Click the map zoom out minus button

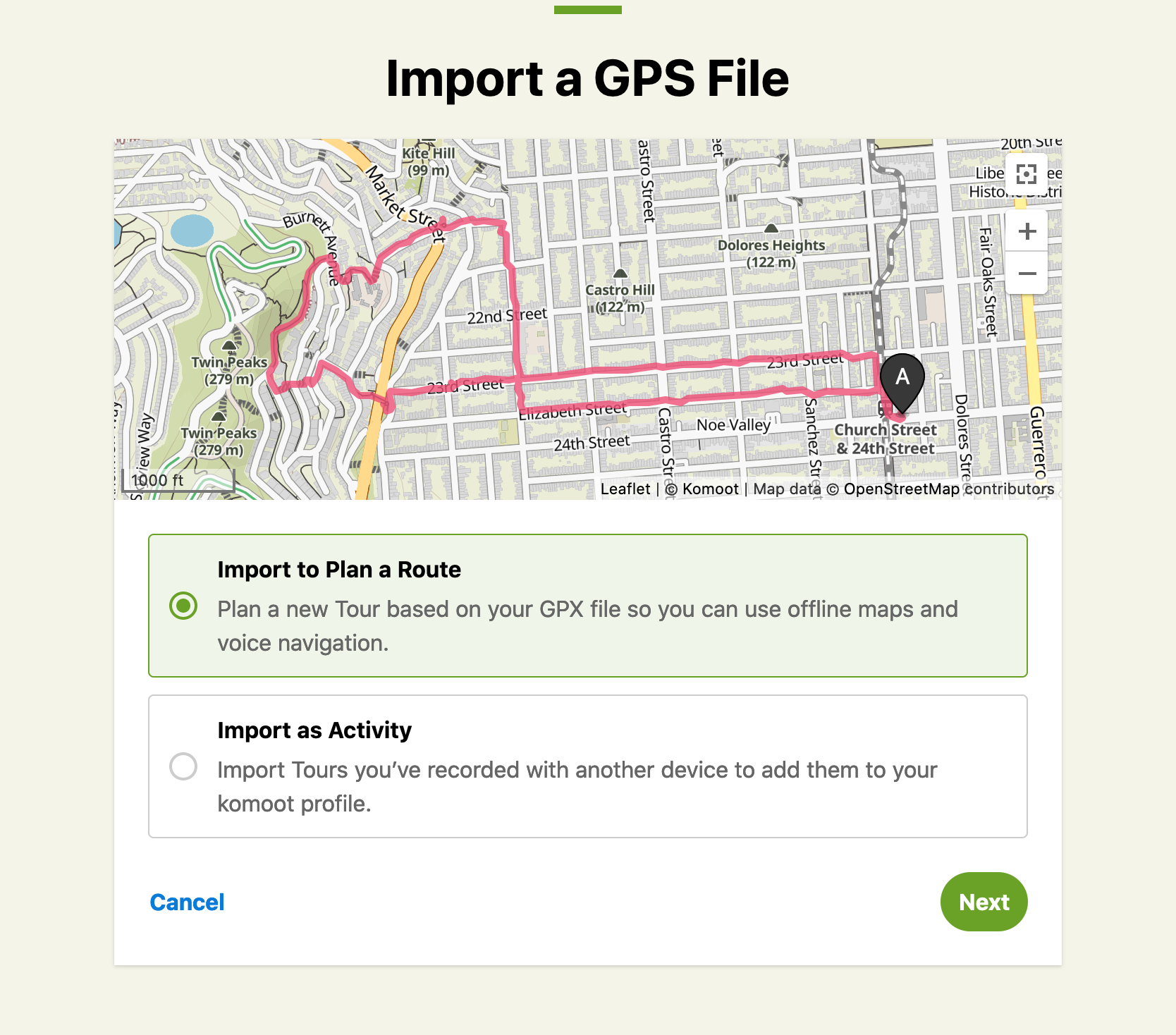(x=1027, y=273)
